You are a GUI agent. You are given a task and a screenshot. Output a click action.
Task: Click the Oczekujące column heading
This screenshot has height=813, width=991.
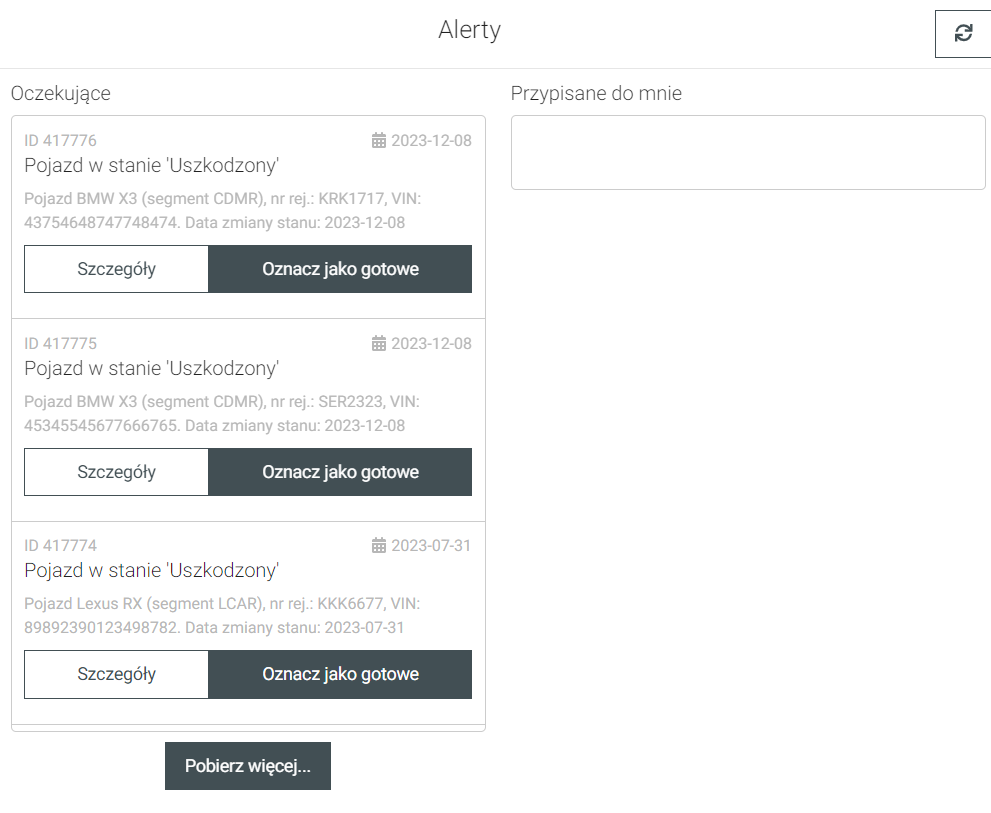click(61, 93)
